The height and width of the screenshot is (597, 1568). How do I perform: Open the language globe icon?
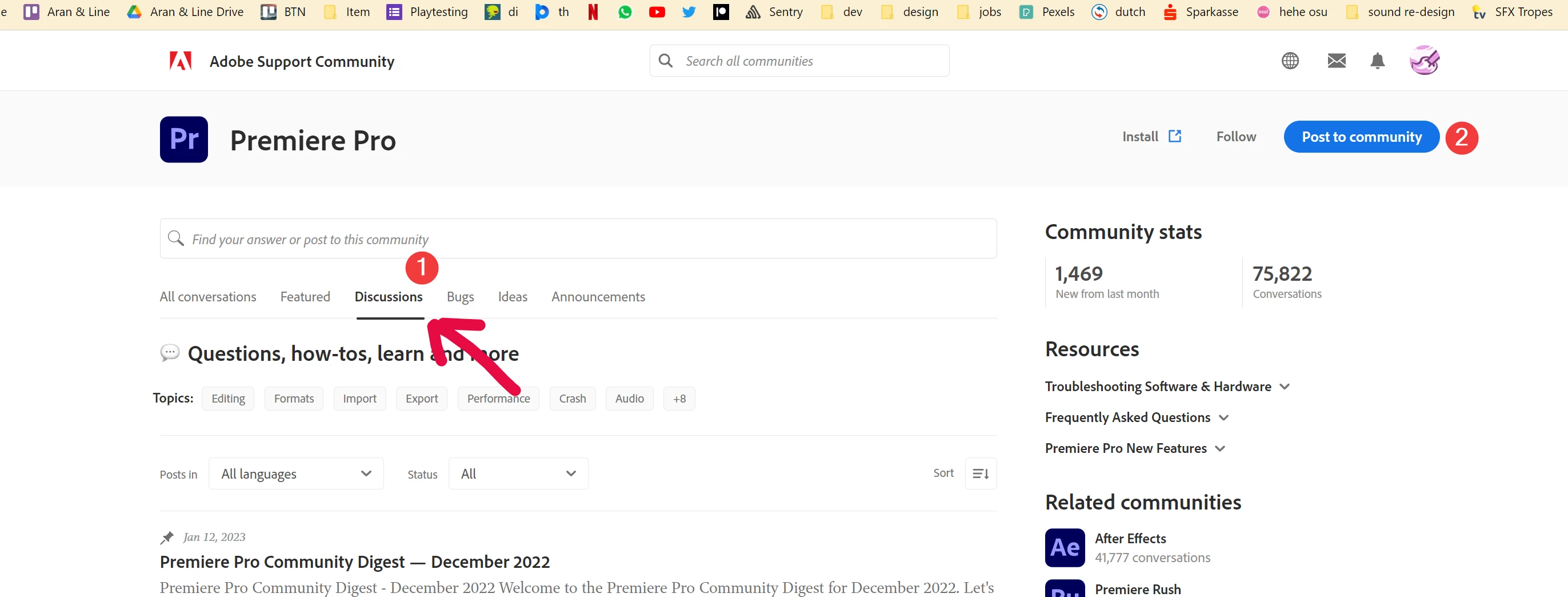(1290, 61)
